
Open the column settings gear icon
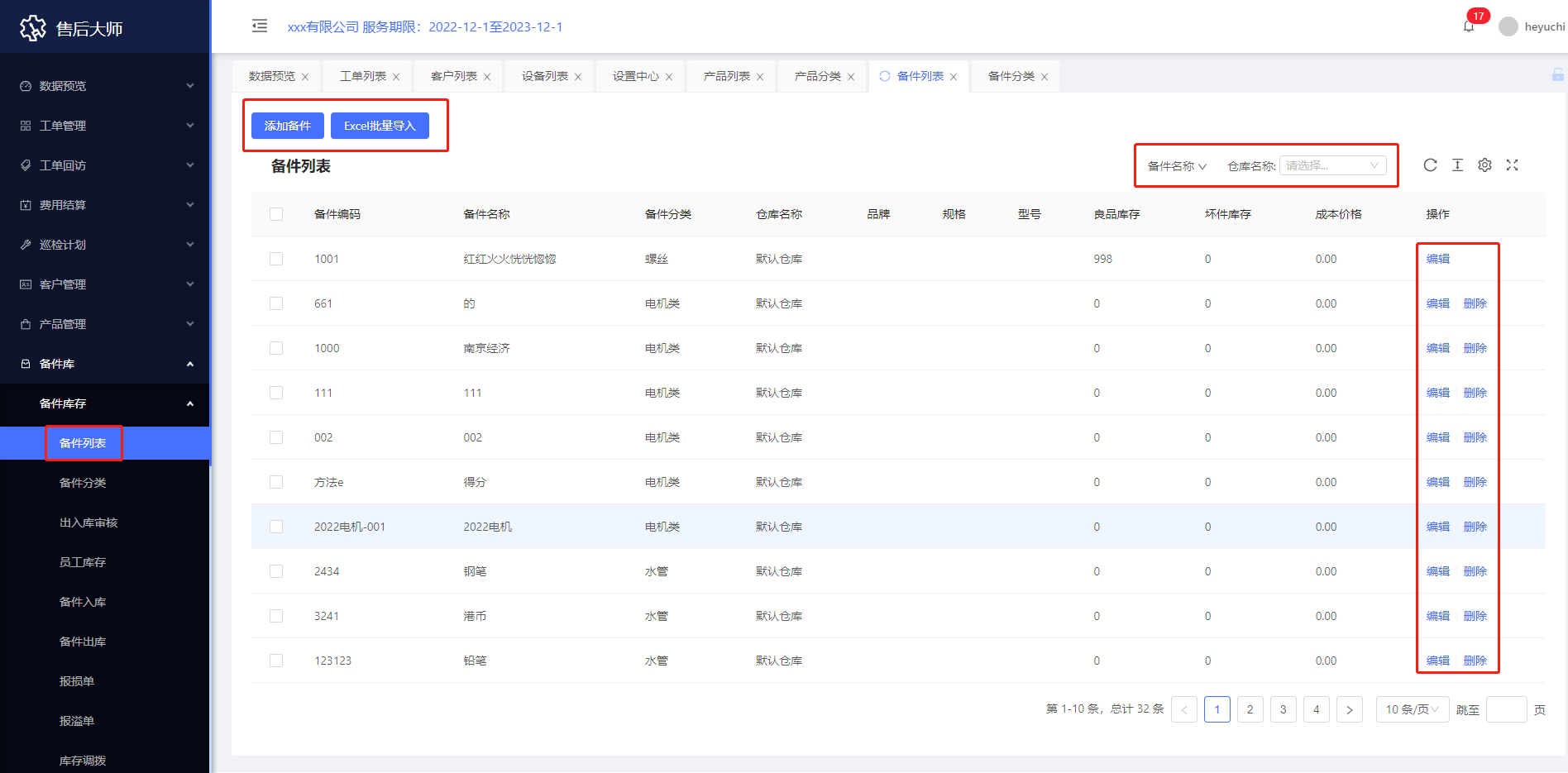(1484, 165)
